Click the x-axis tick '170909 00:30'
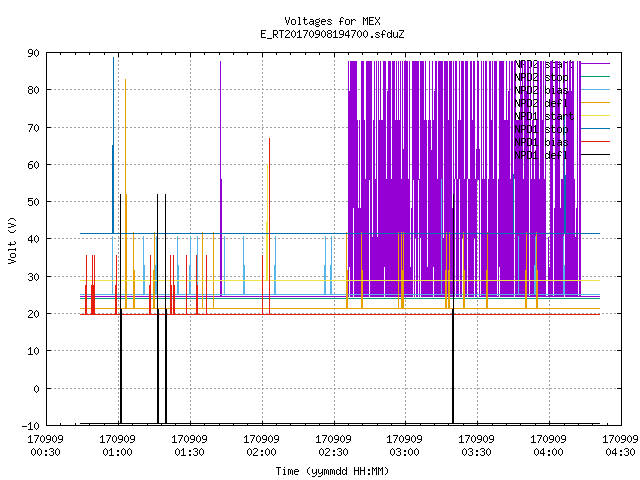This screenshot has height=480, width=640. coord(45,446)
